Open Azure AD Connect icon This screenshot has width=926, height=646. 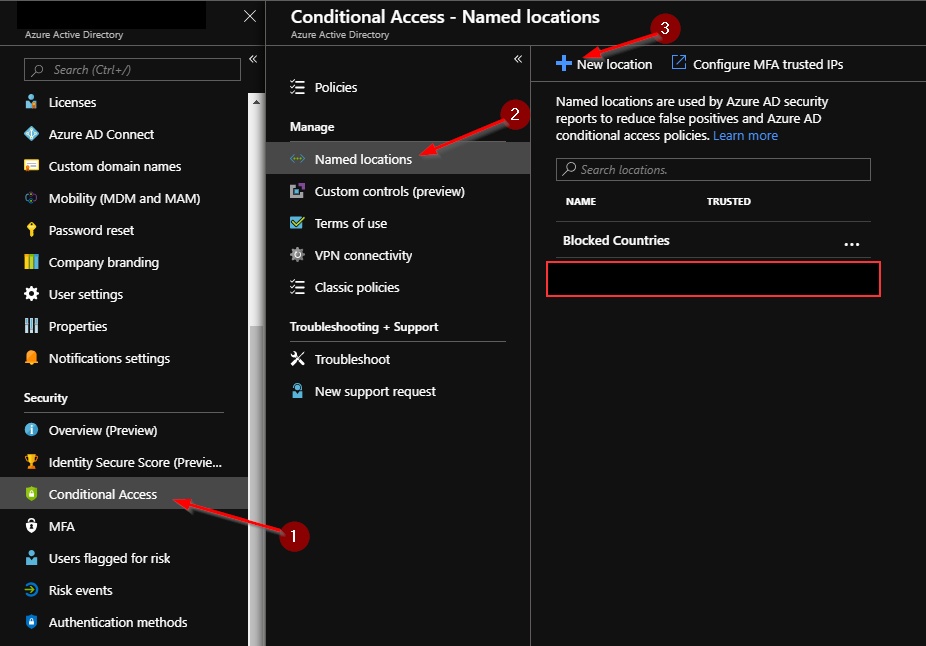click(x=31, y=134)
